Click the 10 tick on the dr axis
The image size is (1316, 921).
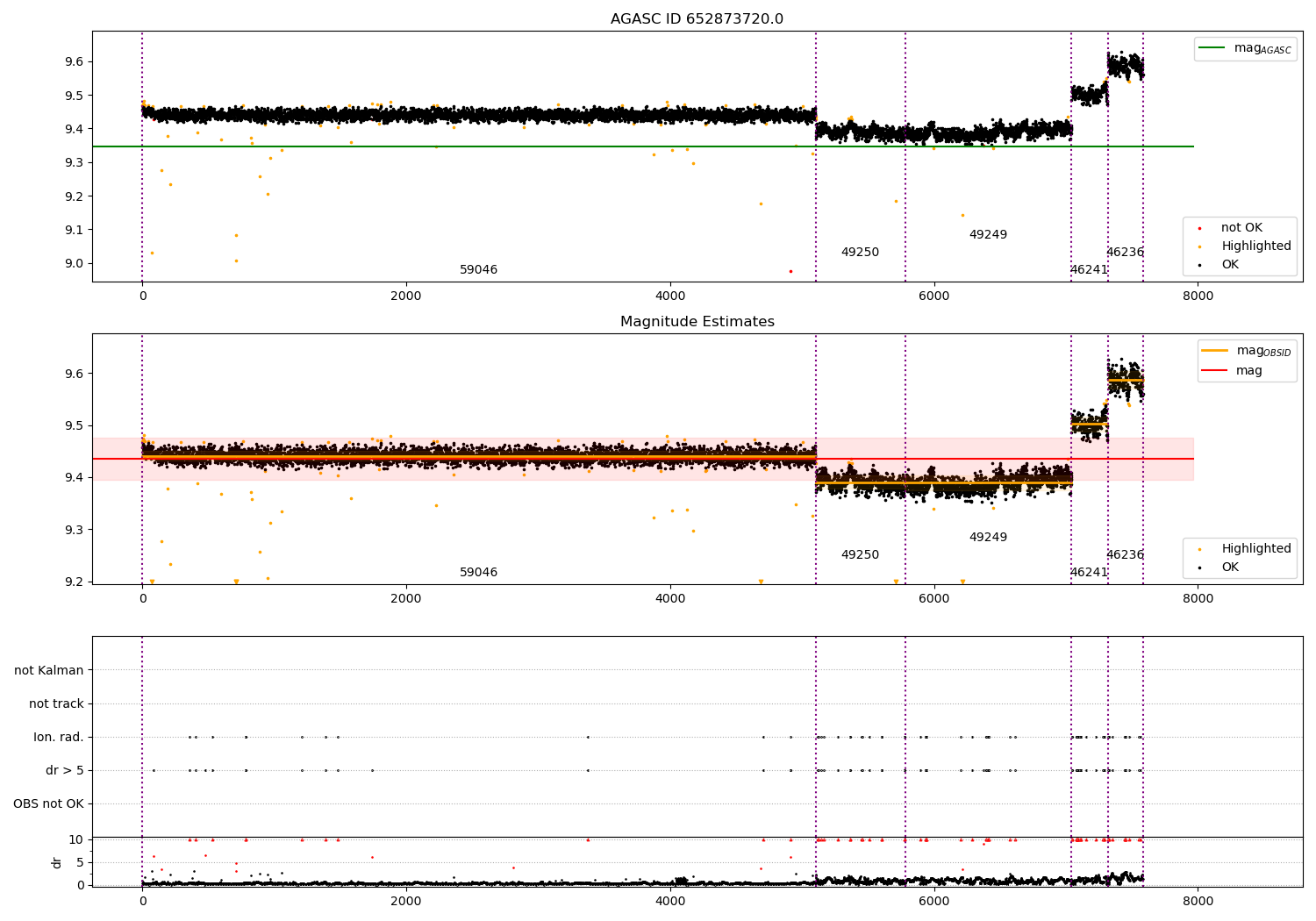point(77,839)
